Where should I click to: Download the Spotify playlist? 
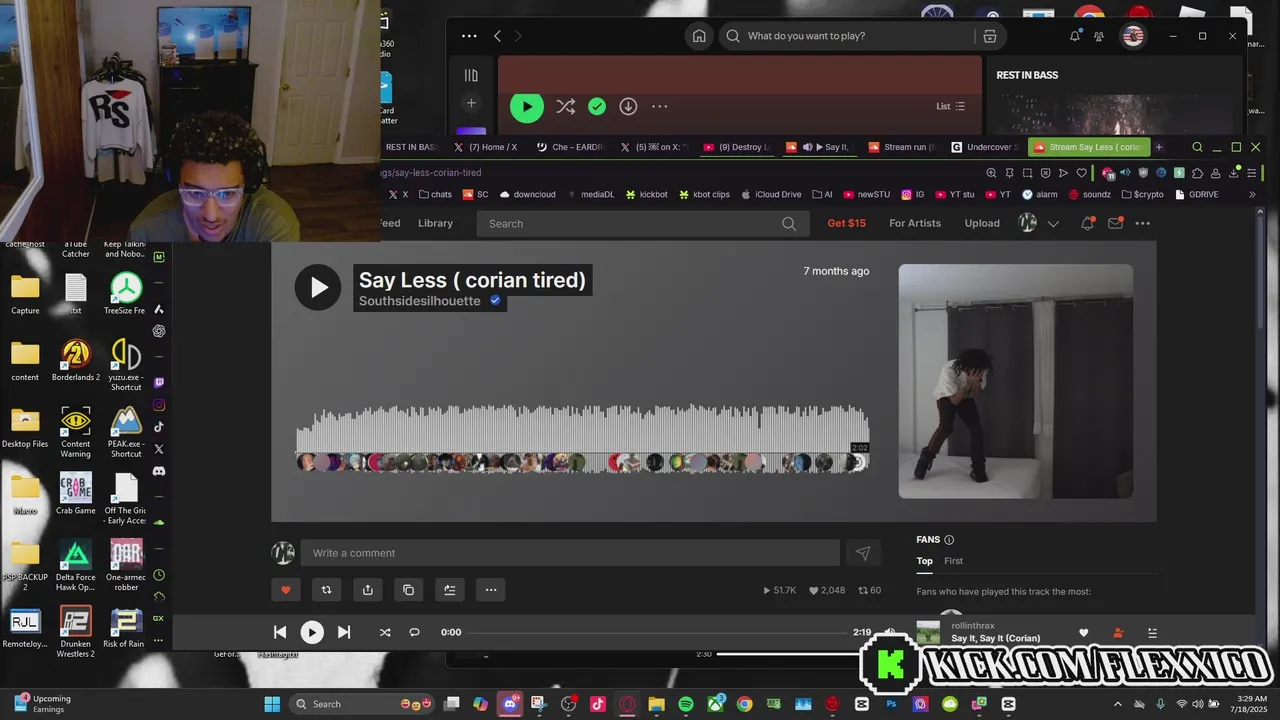[628, 106]
